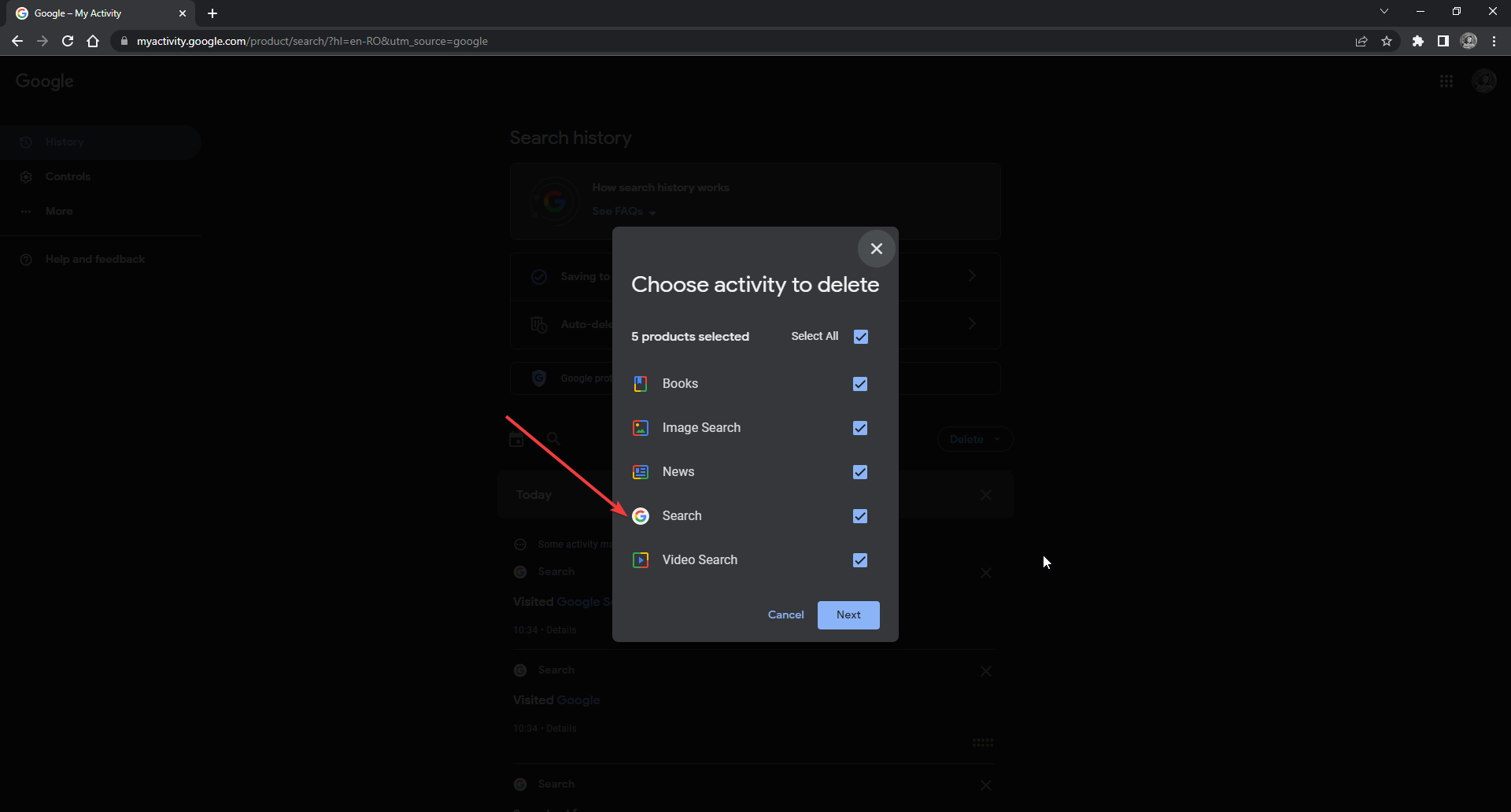Click the Video Search product icon
Image resolution: width=1511 pixels, height=812 pixels.
click(x=641, y=560)
